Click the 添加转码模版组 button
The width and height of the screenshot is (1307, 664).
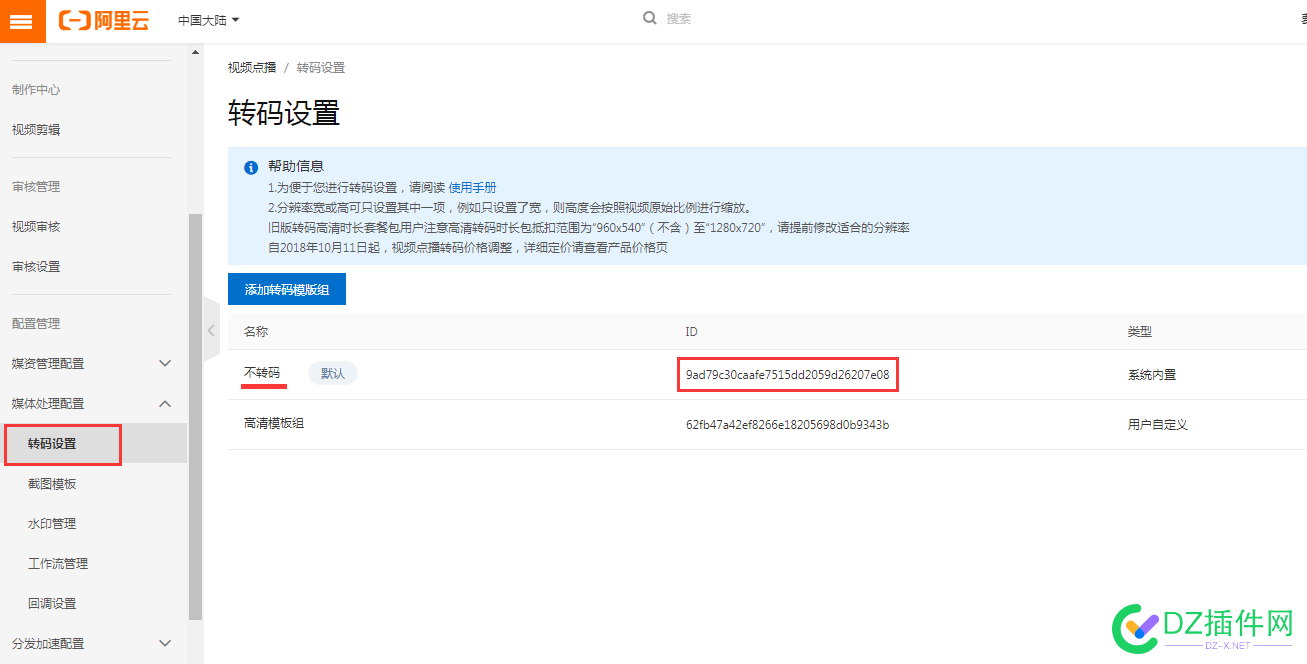tap(287, 289)
